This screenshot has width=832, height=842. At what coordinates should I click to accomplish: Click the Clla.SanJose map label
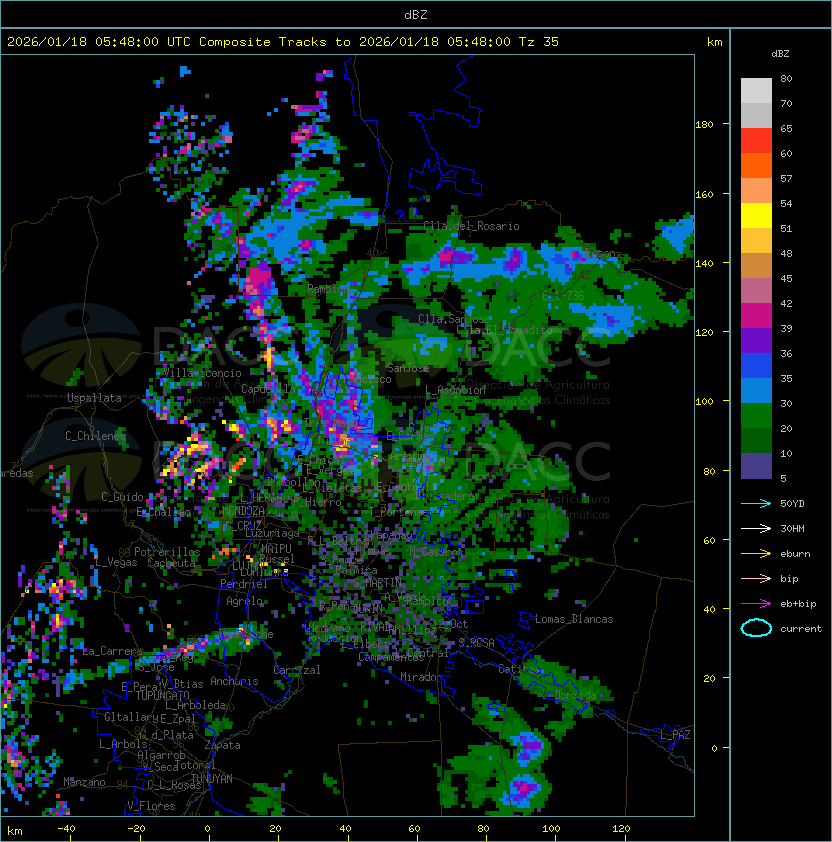tap(454, 319)
